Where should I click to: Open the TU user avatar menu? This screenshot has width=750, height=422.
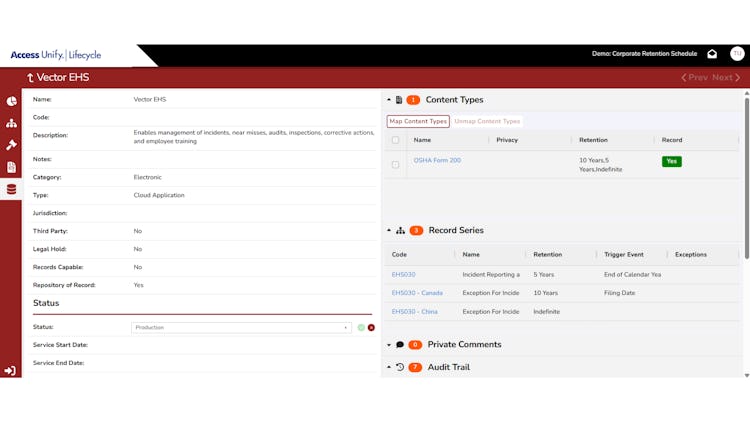[x=737, y=54]
